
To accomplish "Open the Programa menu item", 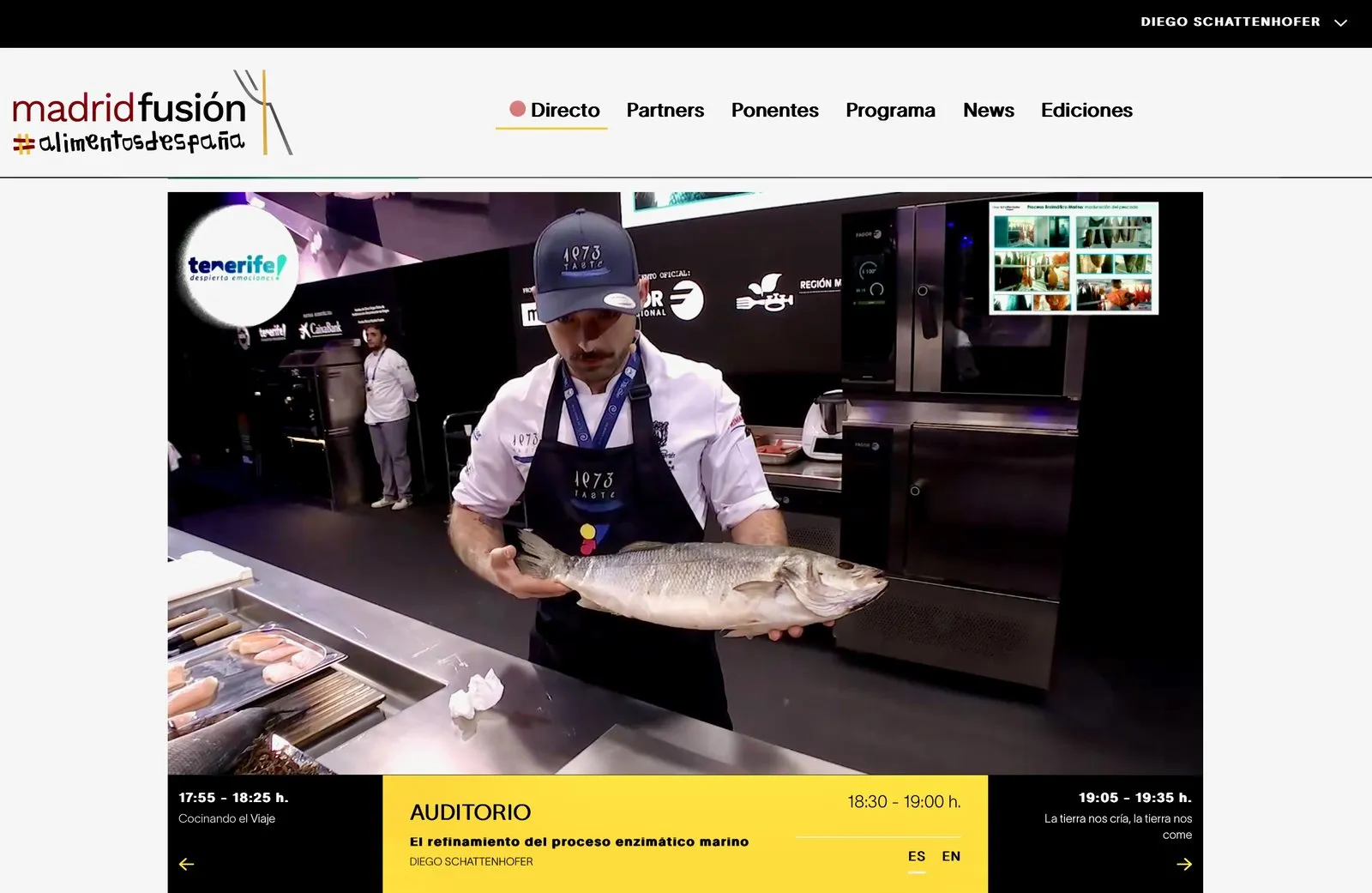I will pyautogui.click(x=890, y=110).
